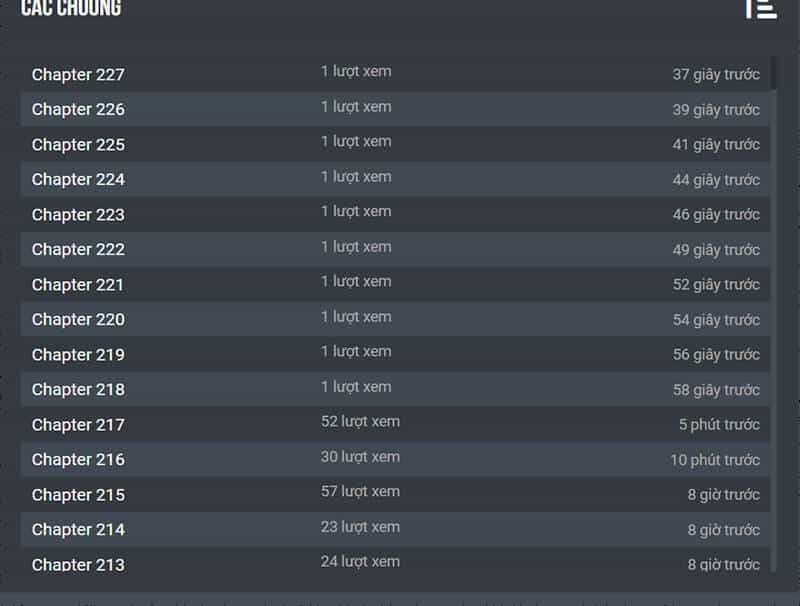Open Chapter 213
Viewport: 800px width, 606px height.
point(78,565)
